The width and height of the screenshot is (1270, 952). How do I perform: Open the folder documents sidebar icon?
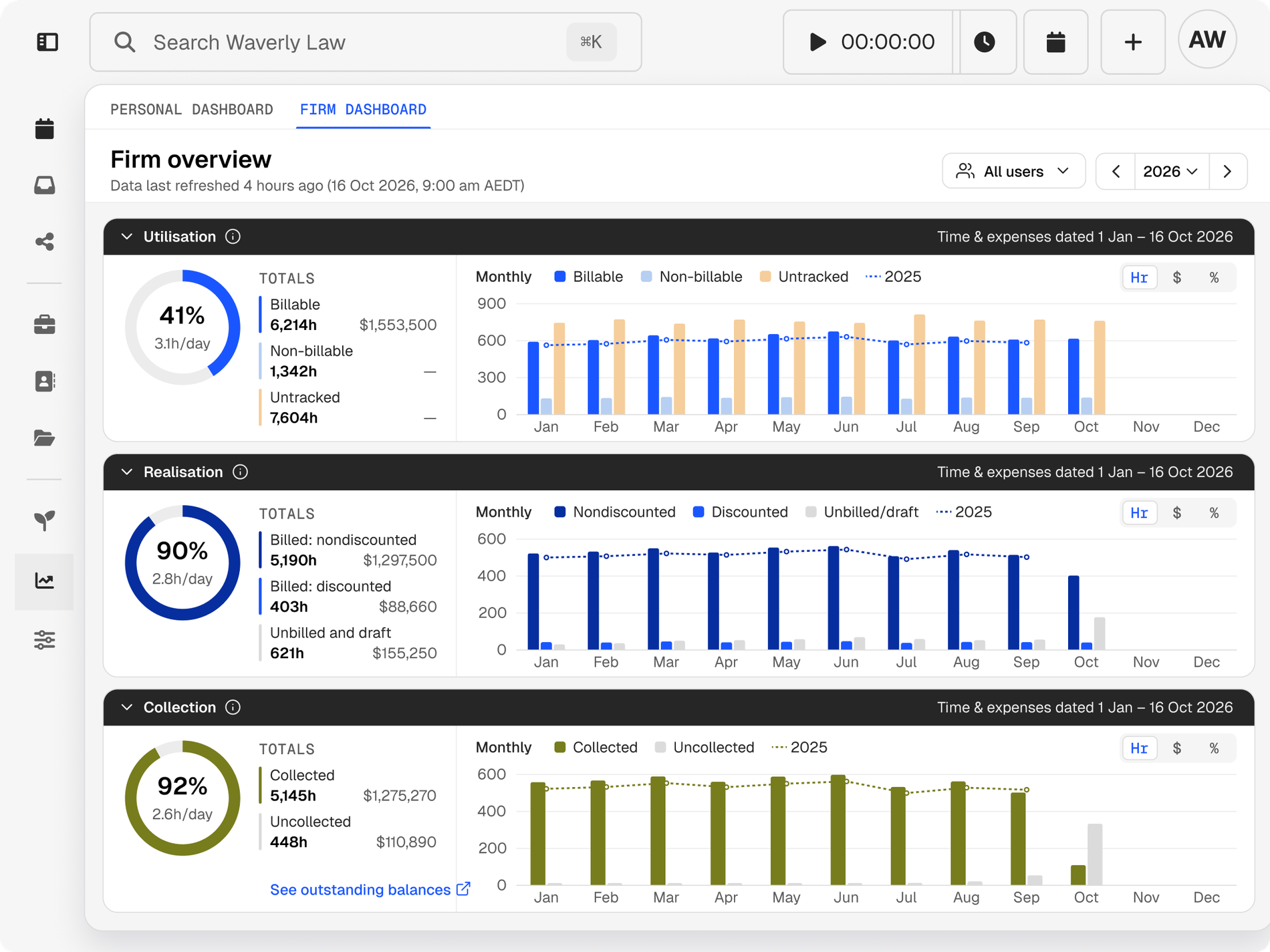tap(45, 438)
